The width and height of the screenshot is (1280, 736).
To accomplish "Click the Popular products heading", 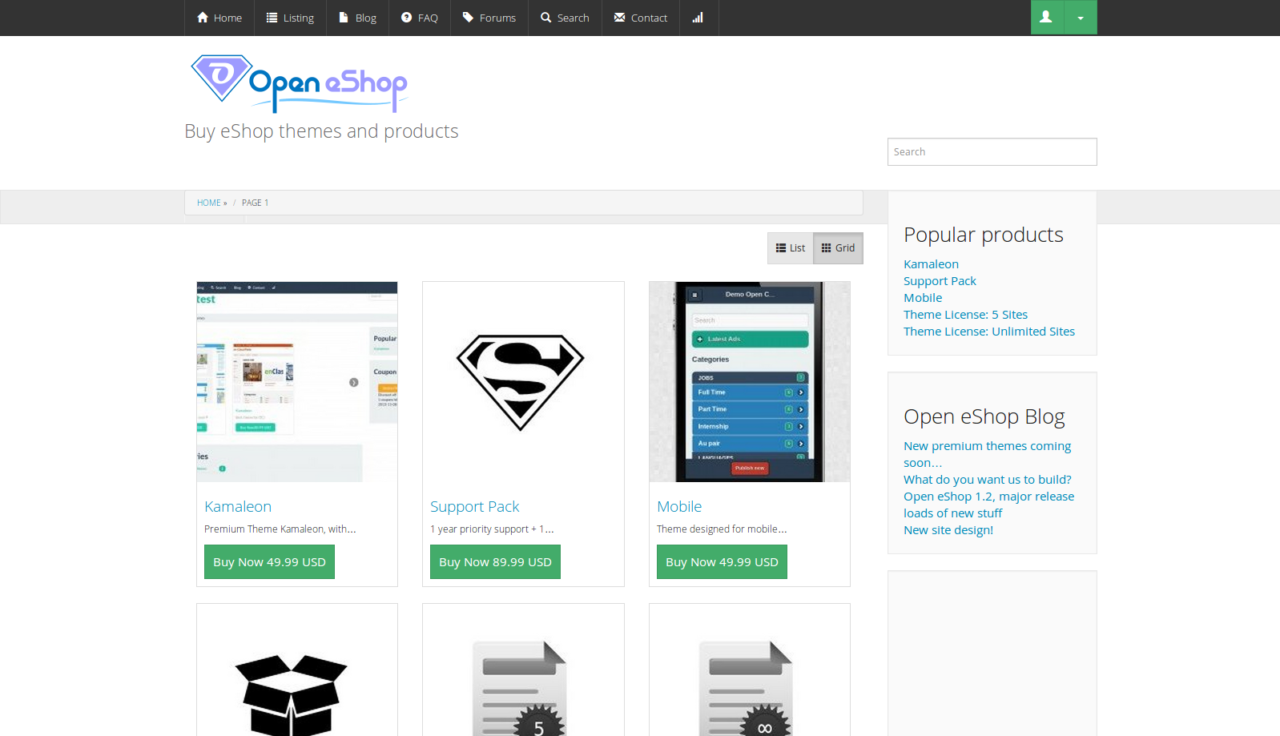I will [984, 235].
